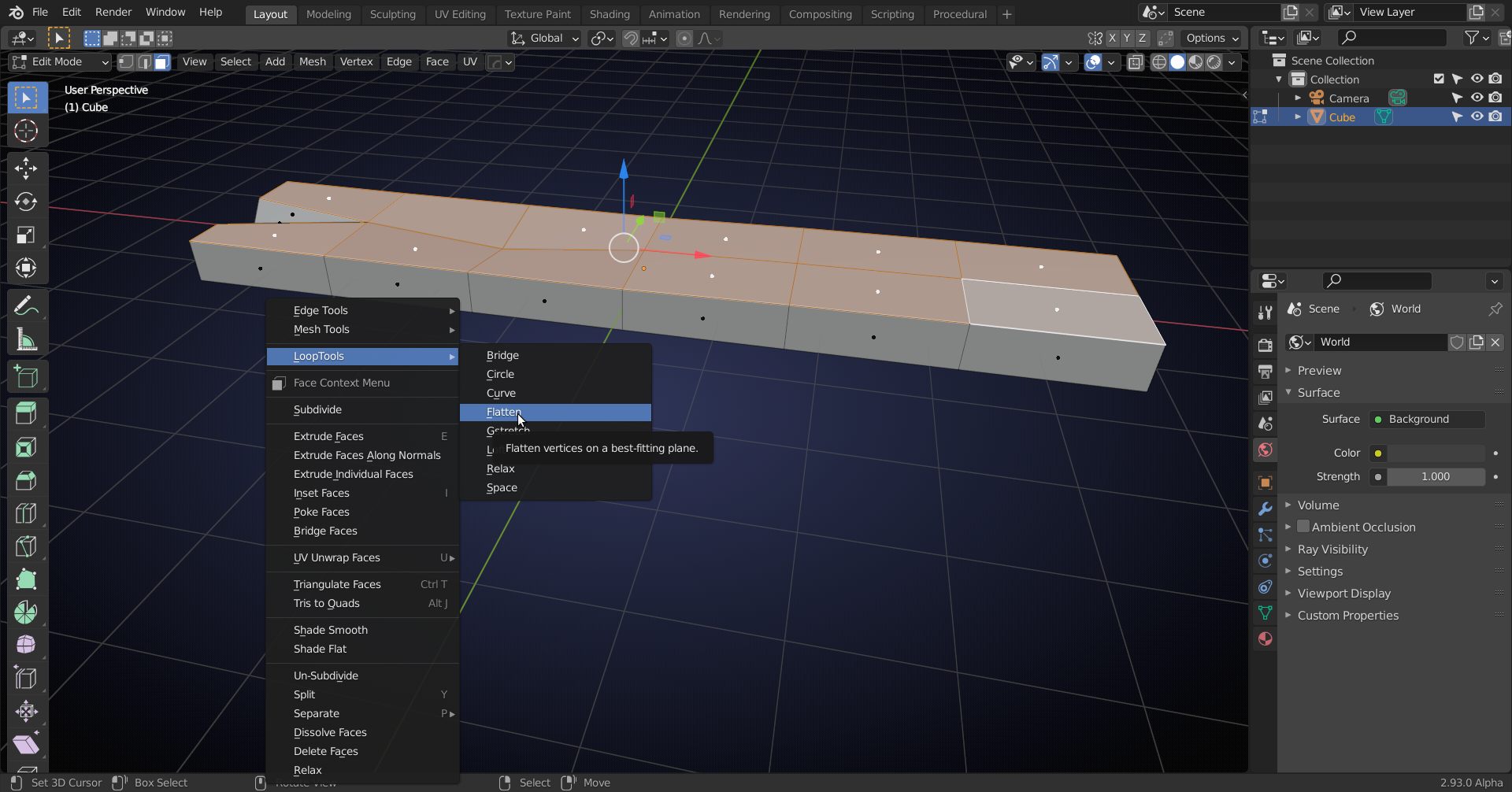1512x792 pixels.
Task: Open the Edit Mode dropdown
Action: [60, 62]
